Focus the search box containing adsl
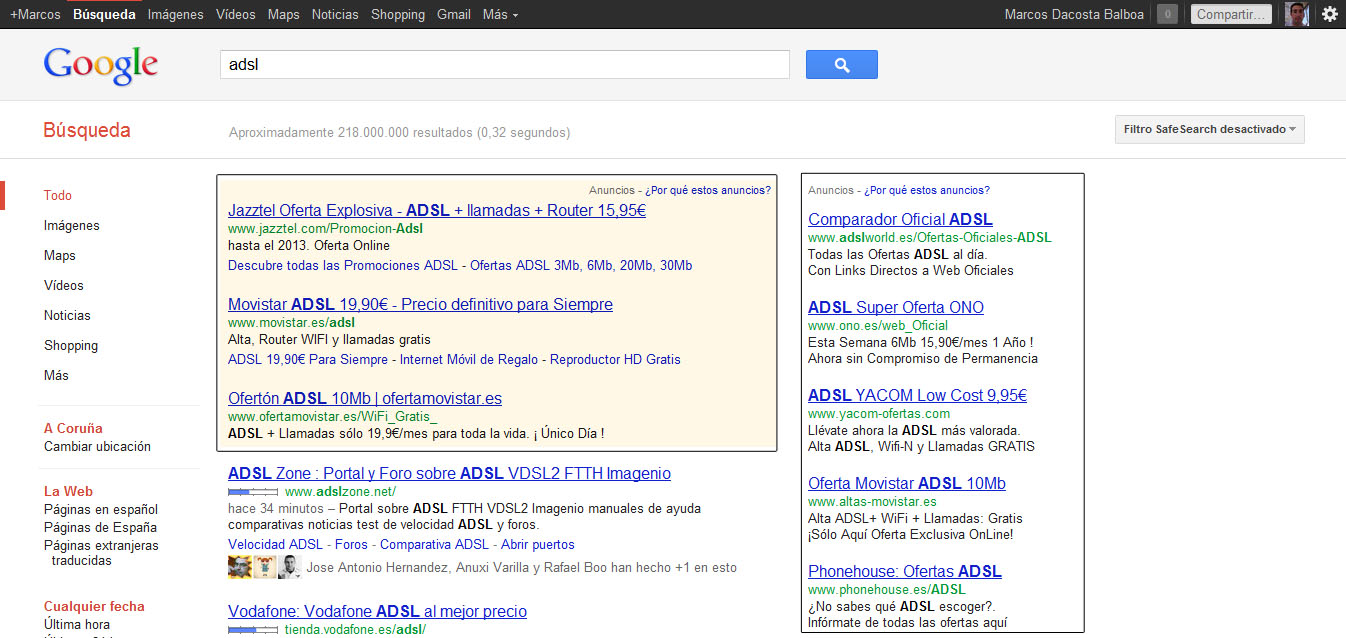 pyautogui.click(x=505, y=65)
